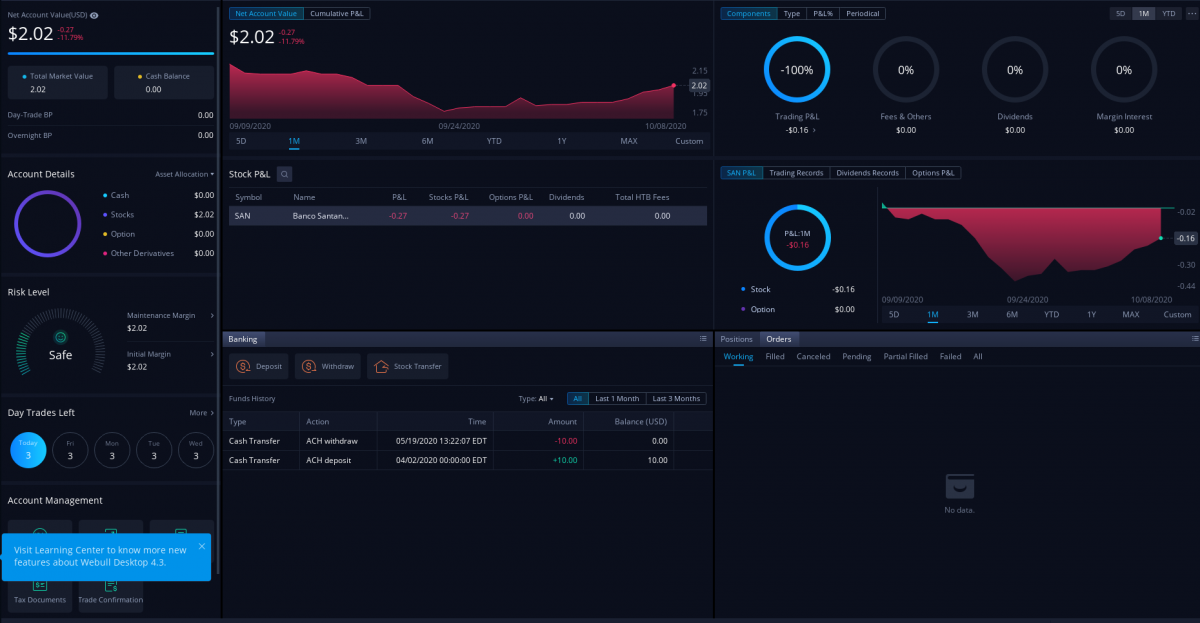Open the Deposit banking icon
Image resolution: width=1200 pixels, height=623 pixels.
tap(258, 366)
